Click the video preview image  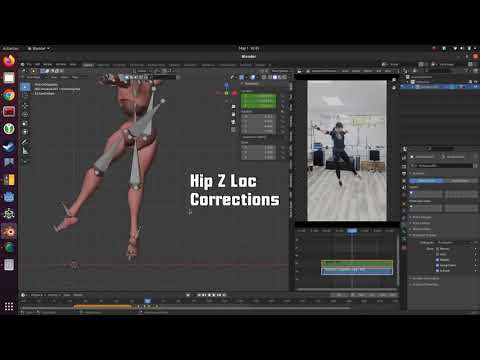tap(347, 151)
